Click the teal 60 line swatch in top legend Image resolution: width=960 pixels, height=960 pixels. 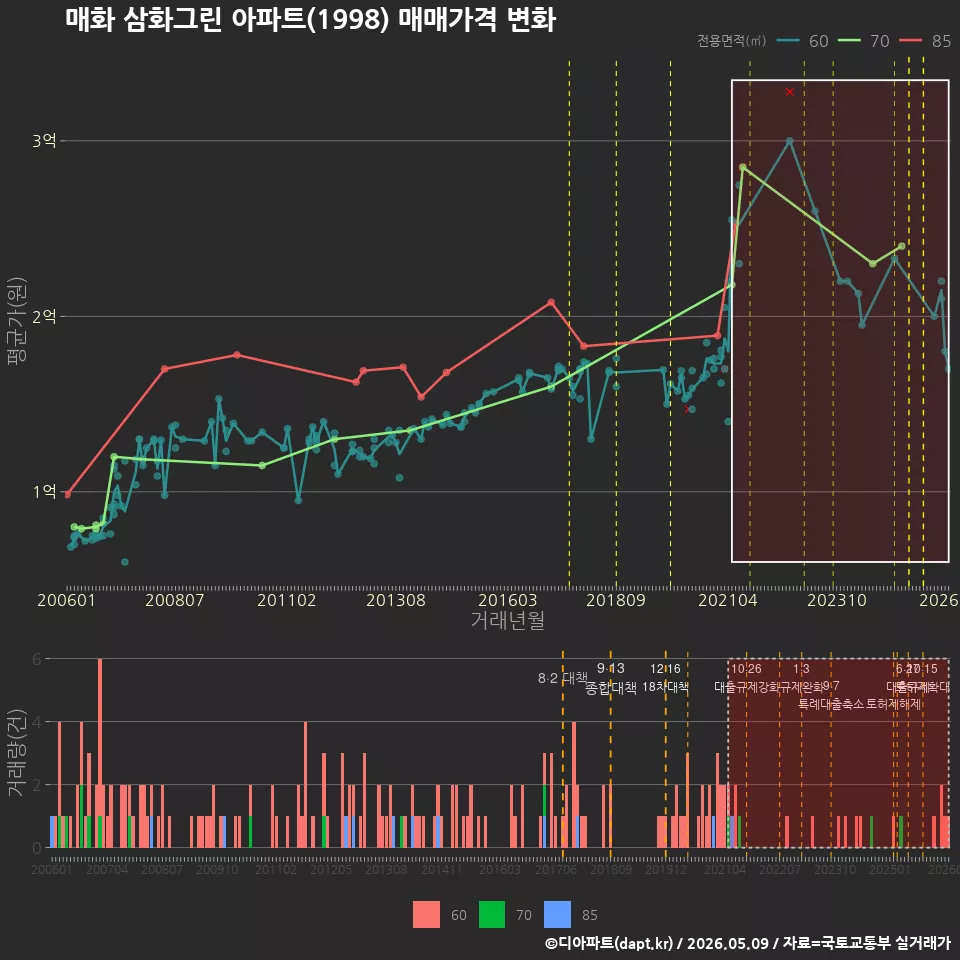(788, 41)
